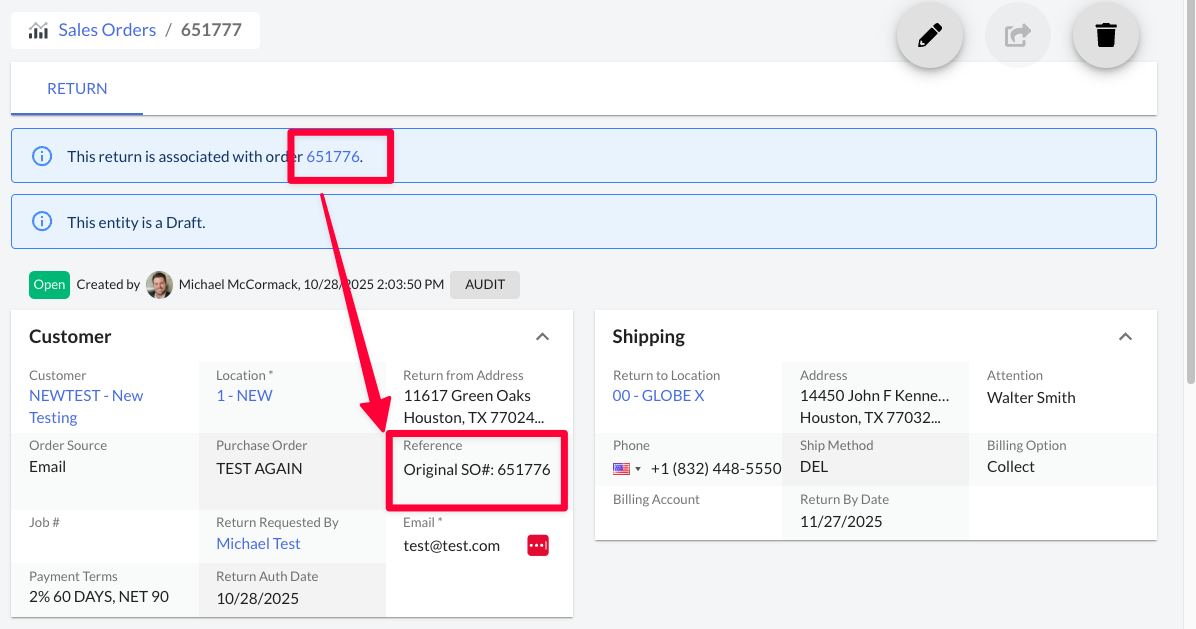Click Return By Date 11/27/2025
The image size is (1196, 629).
point(841,521)
